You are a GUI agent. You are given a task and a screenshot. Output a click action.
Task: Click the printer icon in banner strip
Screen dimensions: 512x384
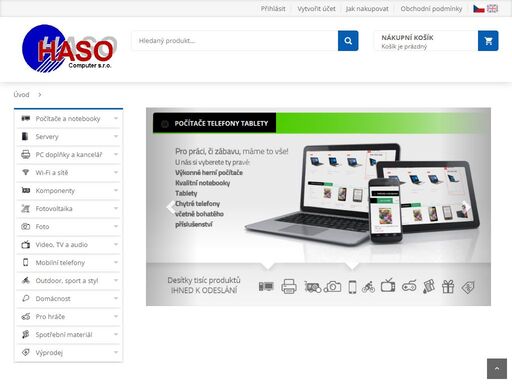click(289, 286)
